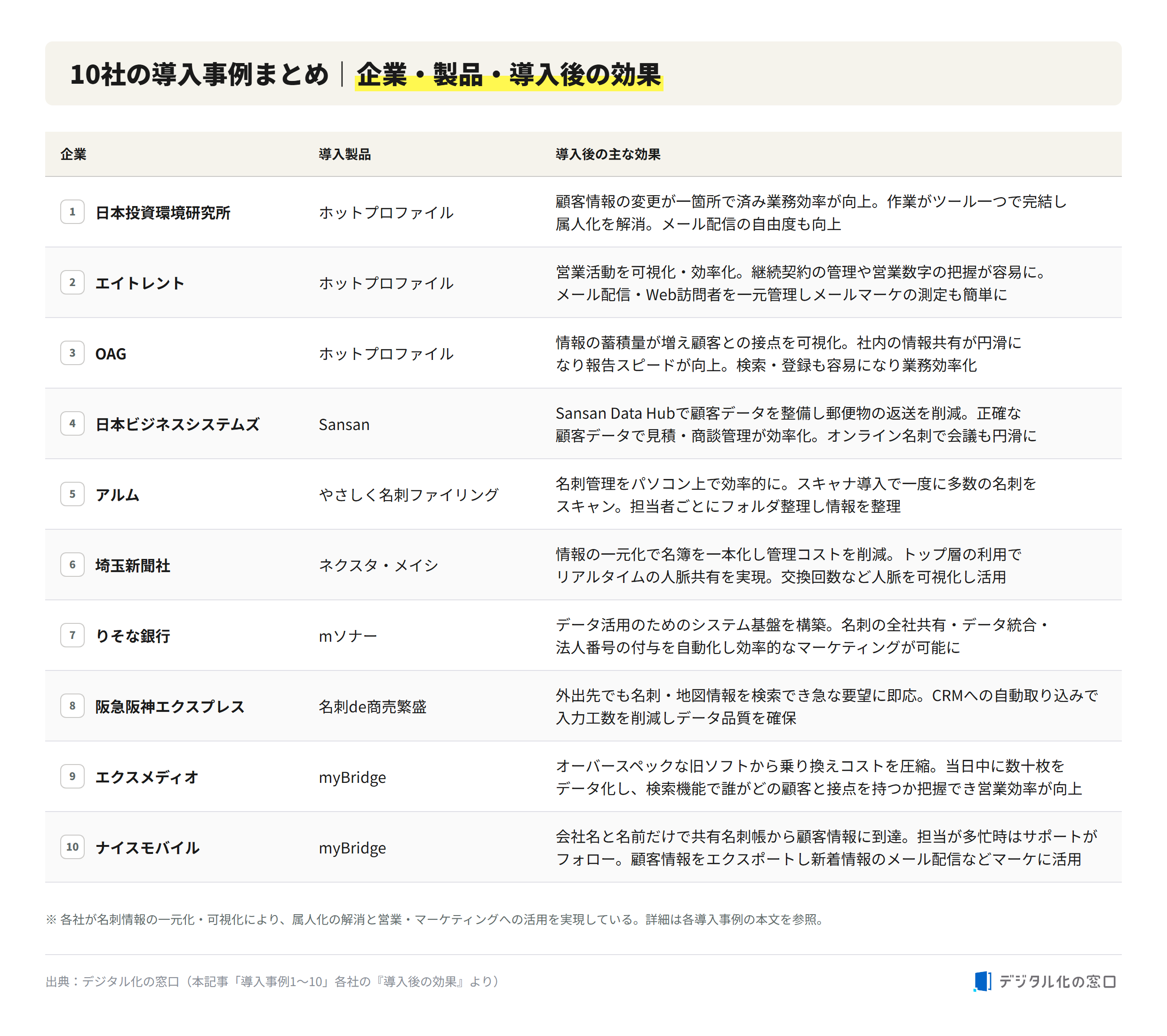Click the product name mソナー

coord(348,636)
